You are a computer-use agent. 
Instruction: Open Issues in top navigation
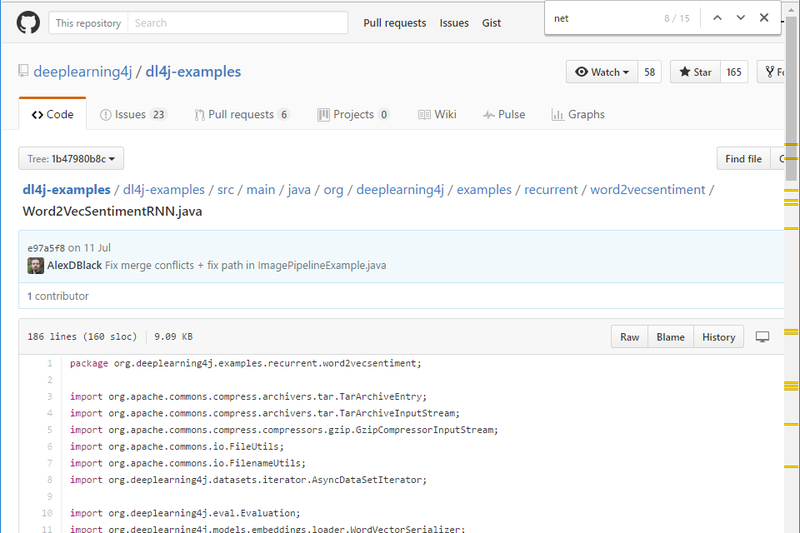click(454, 23)
